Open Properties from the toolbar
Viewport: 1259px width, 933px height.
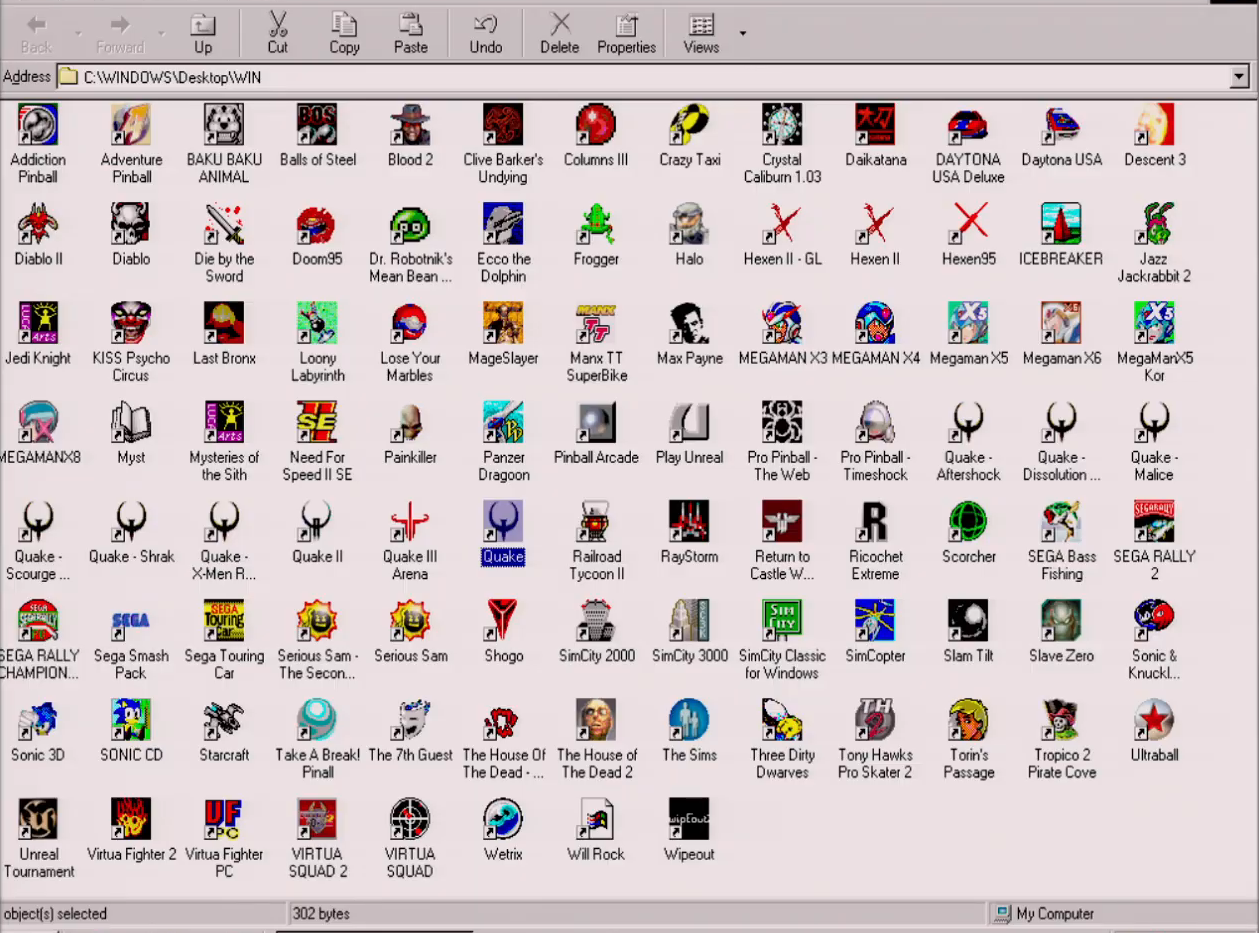coord(627,33)
